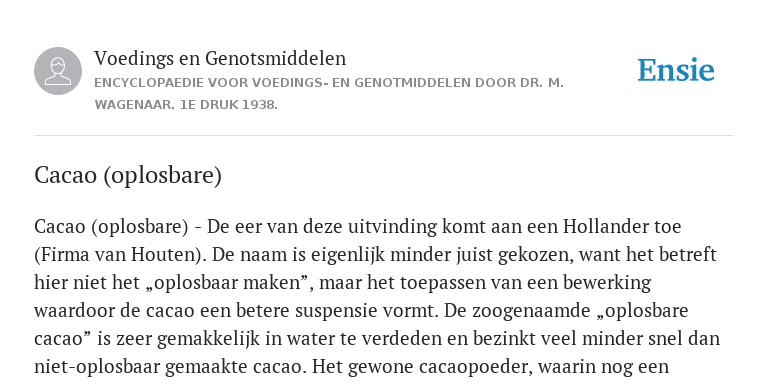Open the Ensie logo homepage link
This screenshot has height=384, width=768.
click(676, 70)
